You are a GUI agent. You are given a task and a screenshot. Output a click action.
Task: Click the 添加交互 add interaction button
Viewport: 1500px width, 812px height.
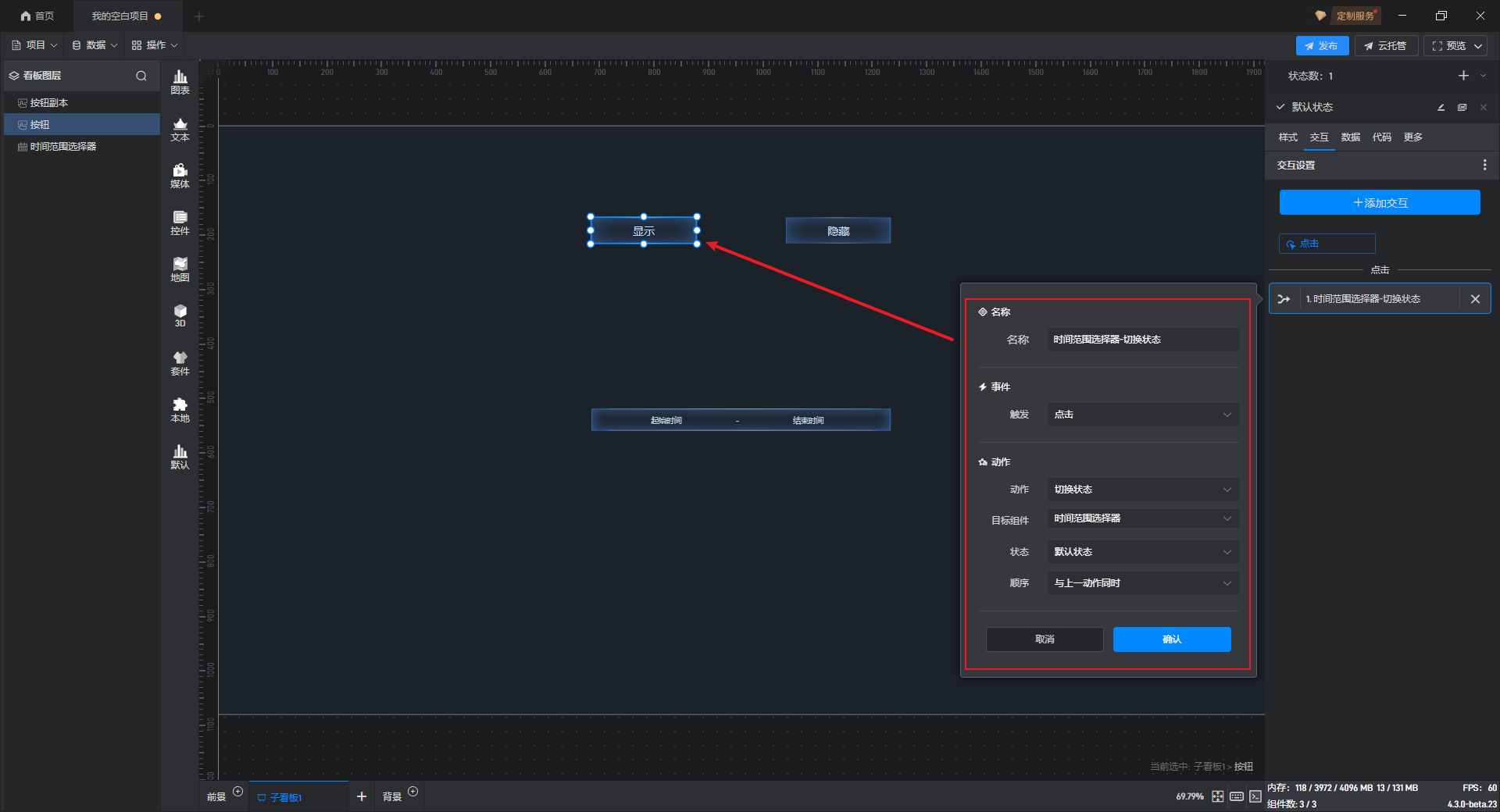click(x=1379, y=203)
